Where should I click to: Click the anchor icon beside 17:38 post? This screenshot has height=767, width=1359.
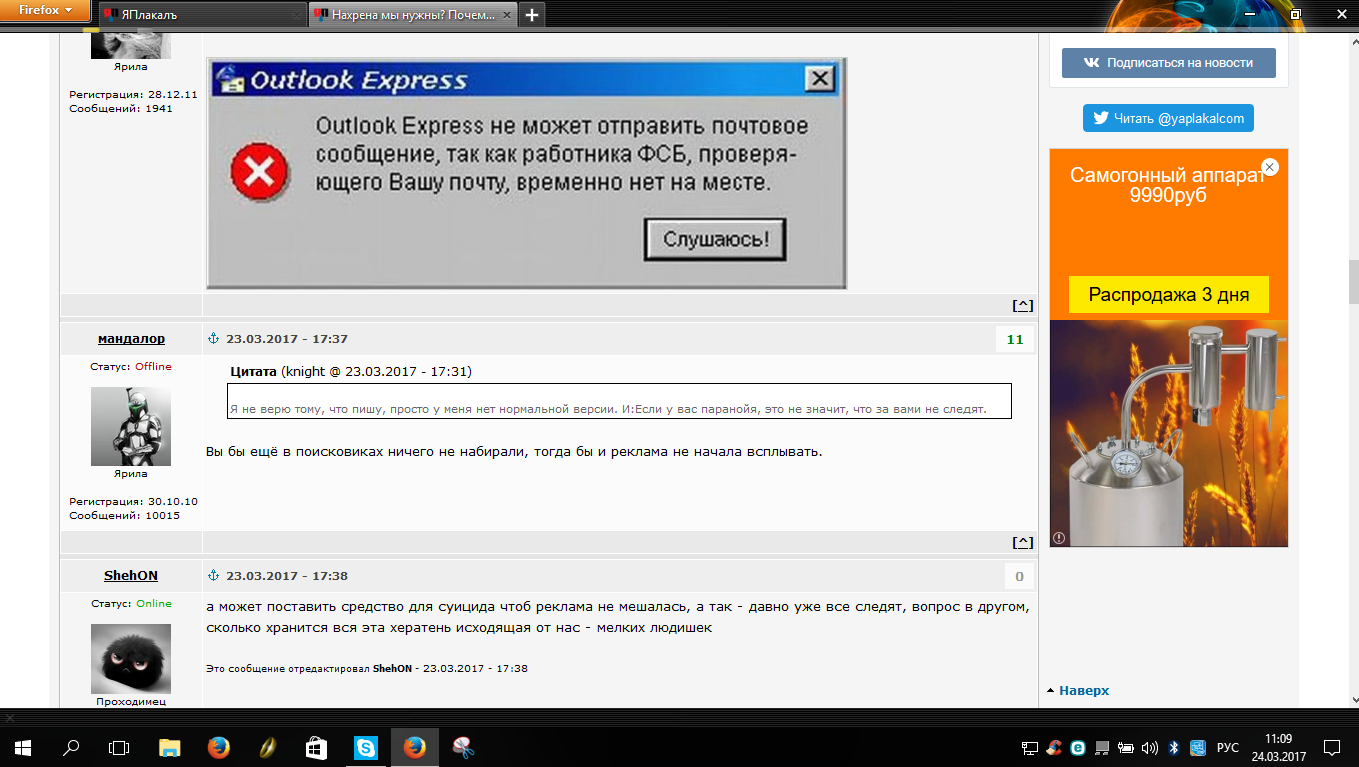(x=212, y=576)
